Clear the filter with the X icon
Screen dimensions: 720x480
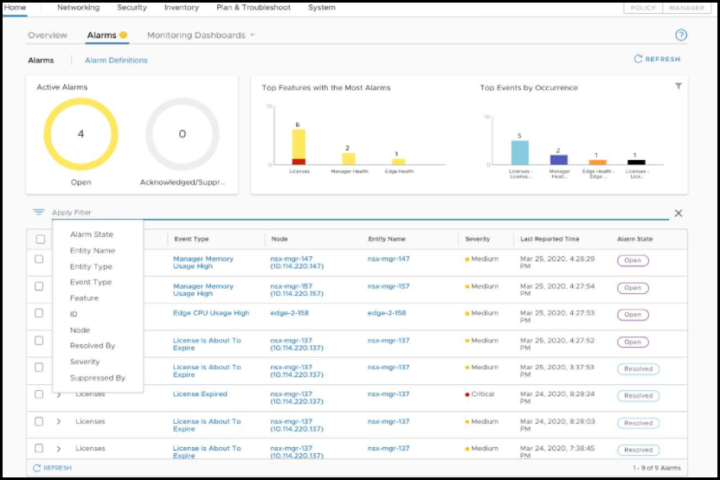click(678, 213)
